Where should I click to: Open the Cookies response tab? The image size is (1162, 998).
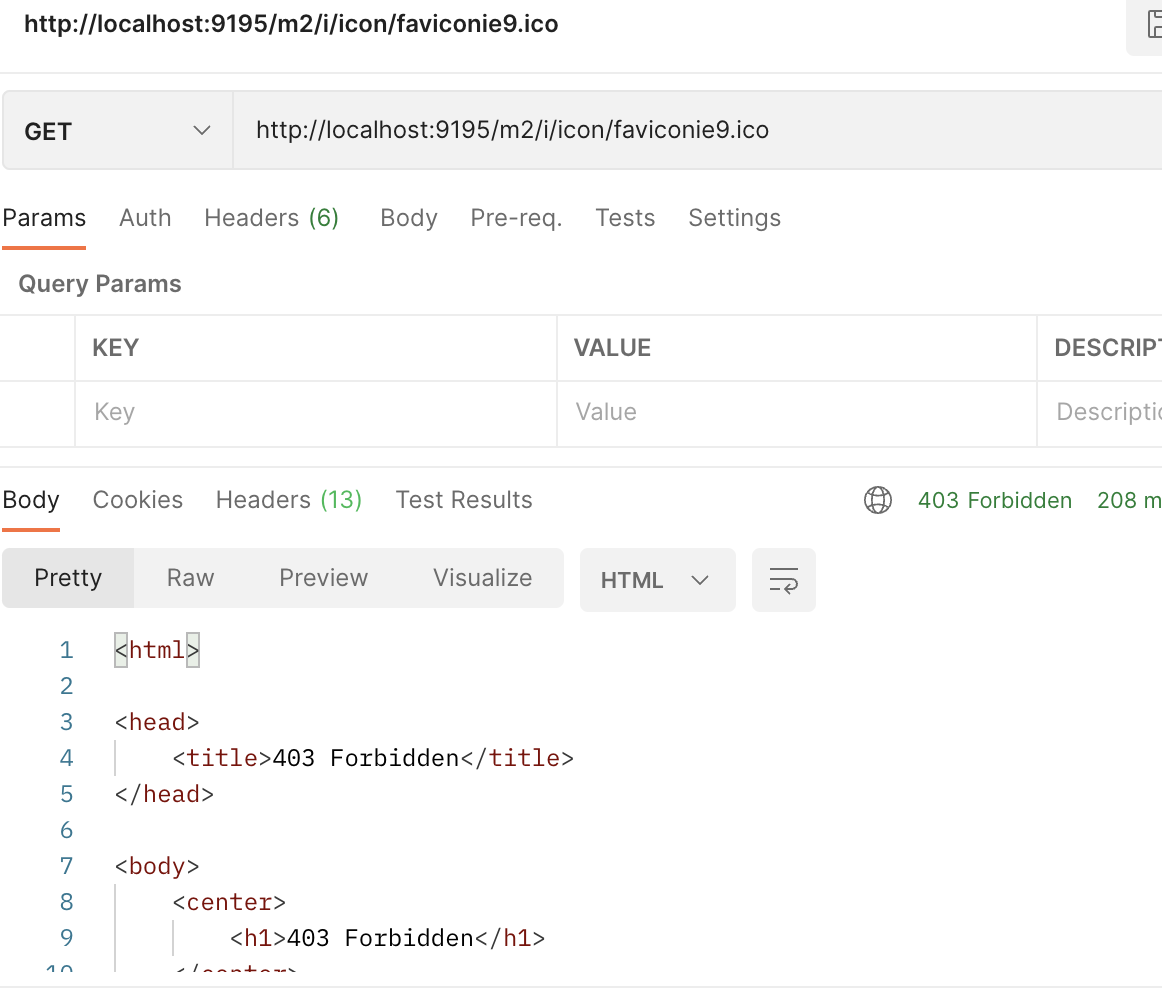[x=137, y=500]
